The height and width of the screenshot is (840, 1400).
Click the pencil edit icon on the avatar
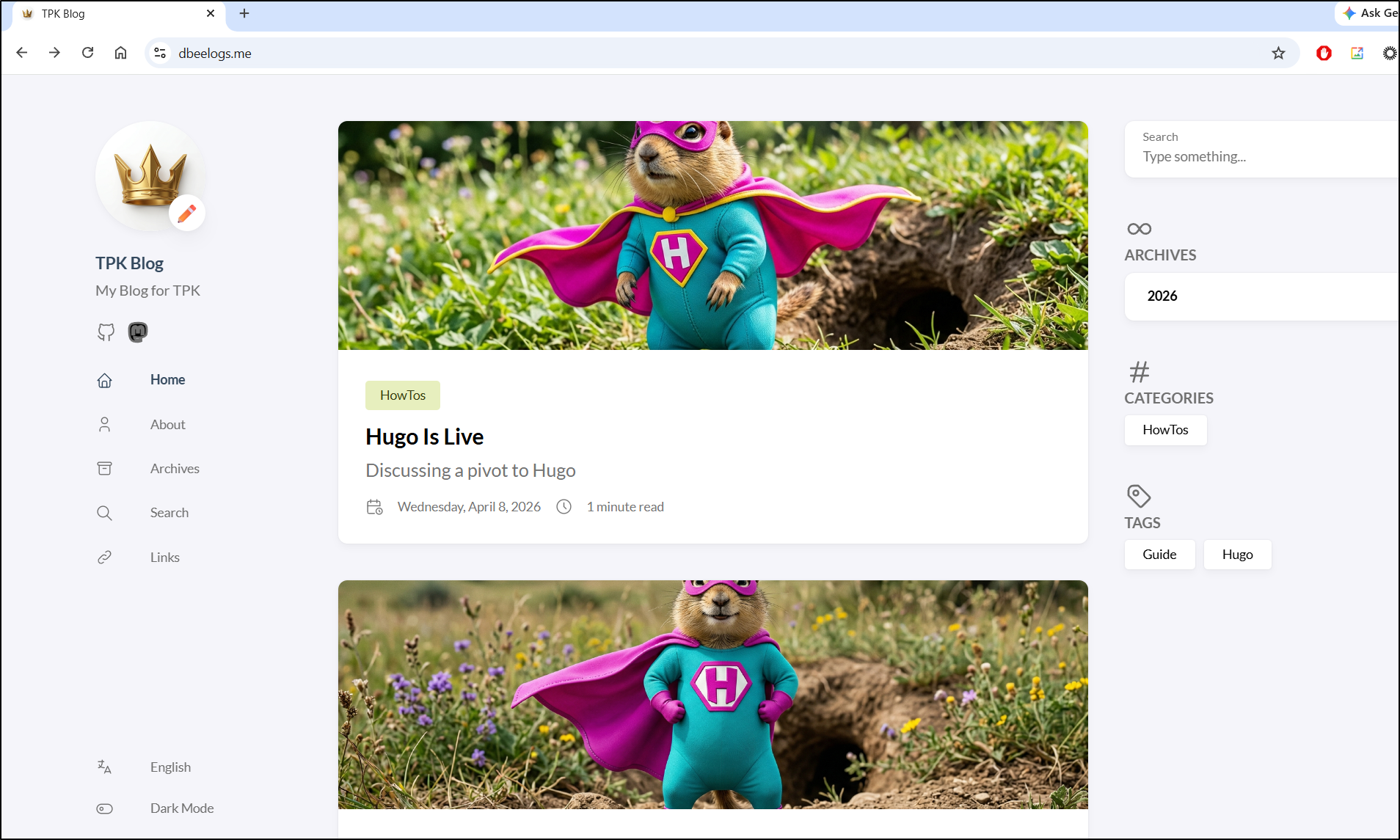point(186,213)
